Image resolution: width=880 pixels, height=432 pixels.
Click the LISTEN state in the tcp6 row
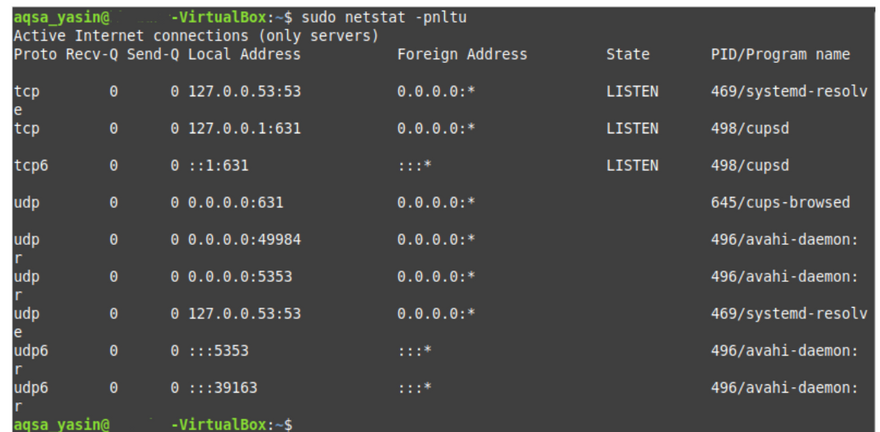(632, 165)
